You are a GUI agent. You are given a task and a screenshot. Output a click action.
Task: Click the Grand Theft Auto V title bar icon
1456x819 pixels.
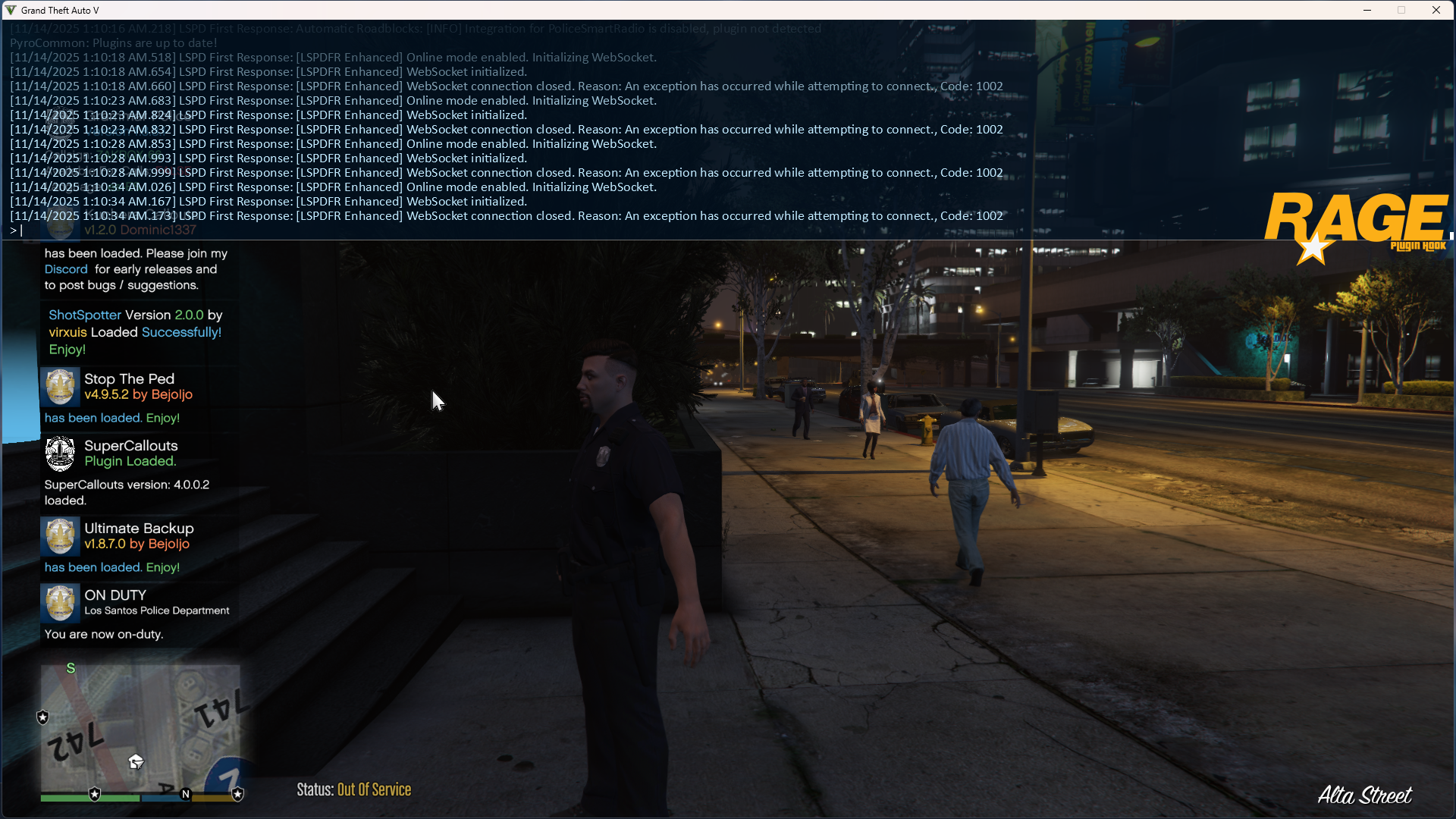pos(11,10)
